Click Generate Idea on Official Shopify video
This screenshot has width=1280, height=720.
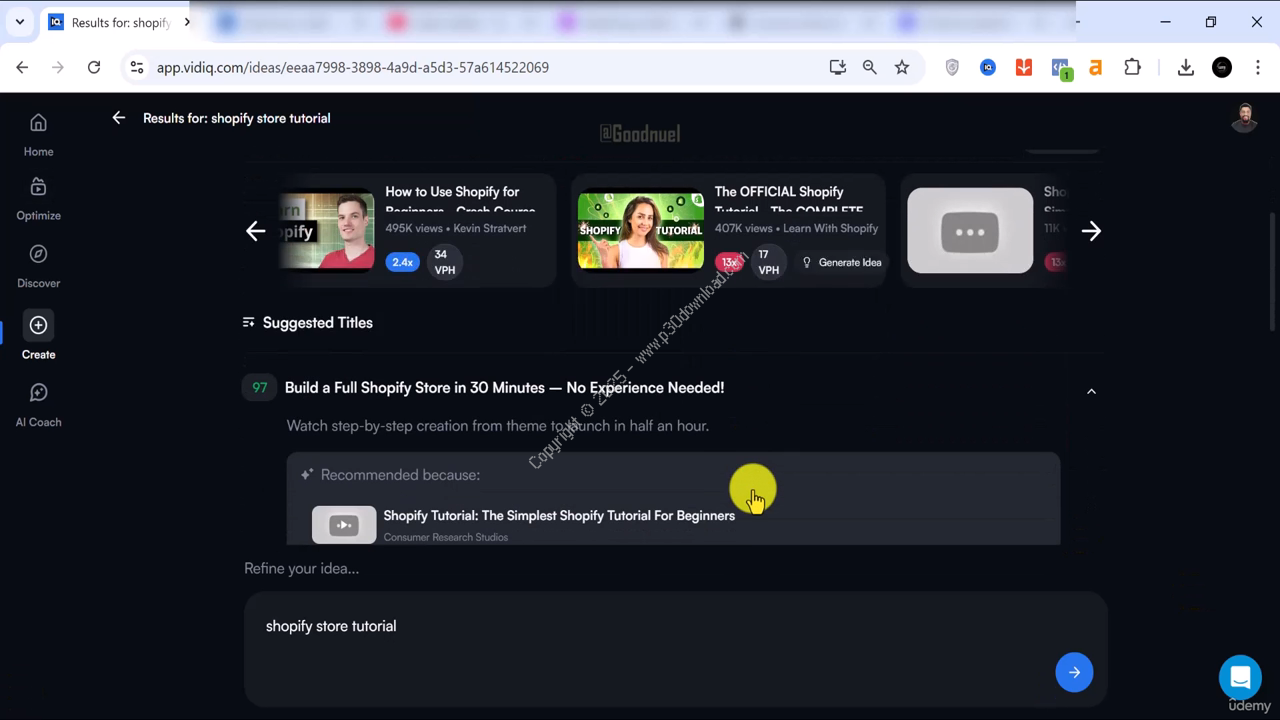[841, 262]
